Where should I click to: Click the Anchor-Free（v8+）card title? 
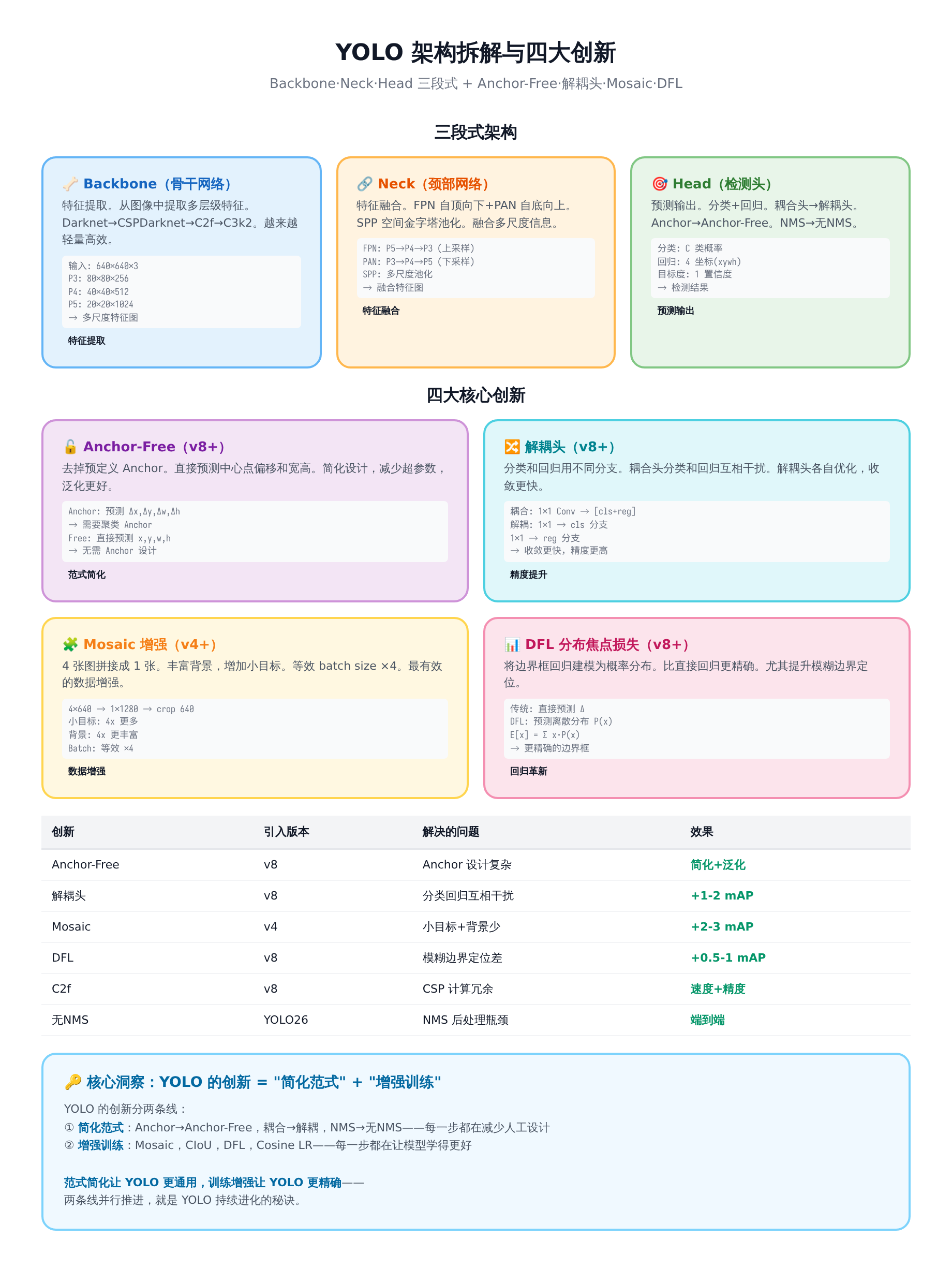click(154, 447)
